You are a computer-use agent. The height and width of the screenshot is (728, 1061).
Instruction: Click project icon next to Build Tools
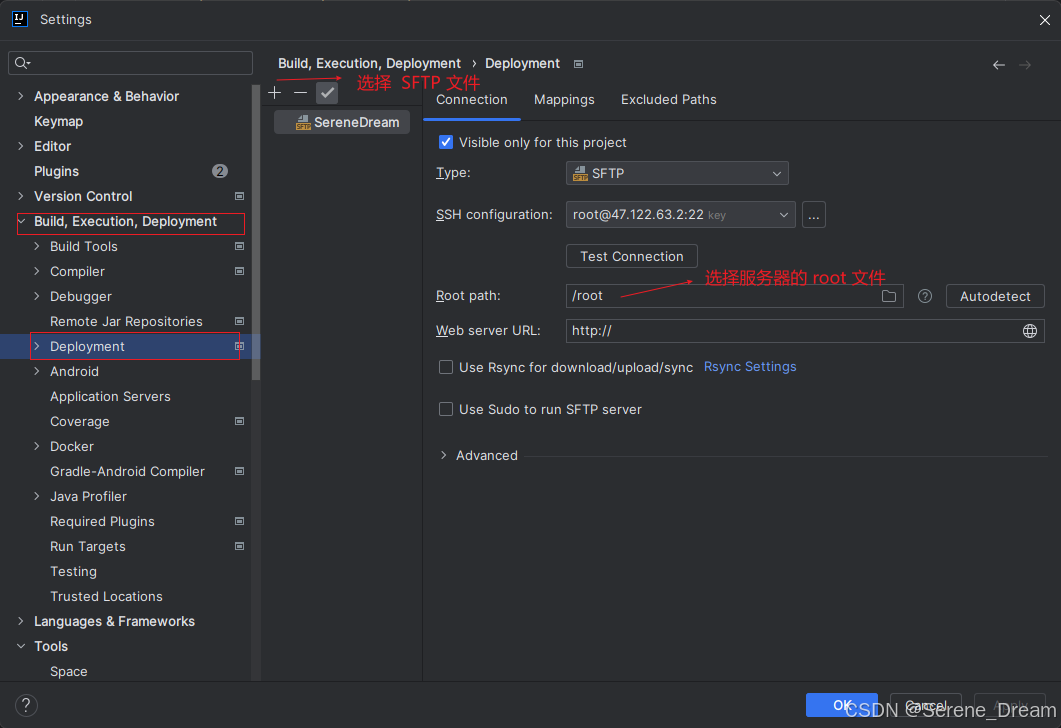coord(239,246)
